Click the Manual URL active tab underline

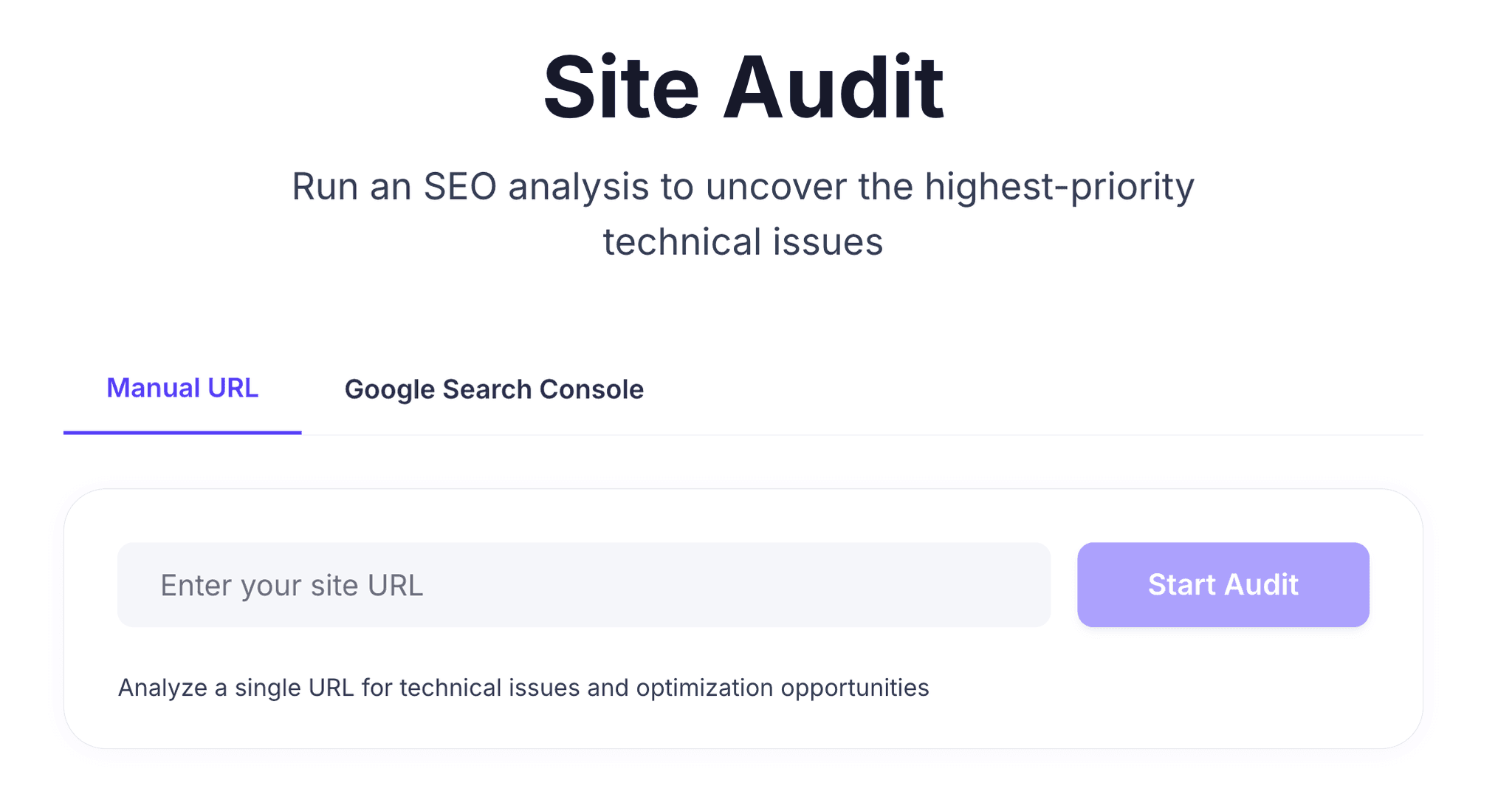[x=182, y=434]
